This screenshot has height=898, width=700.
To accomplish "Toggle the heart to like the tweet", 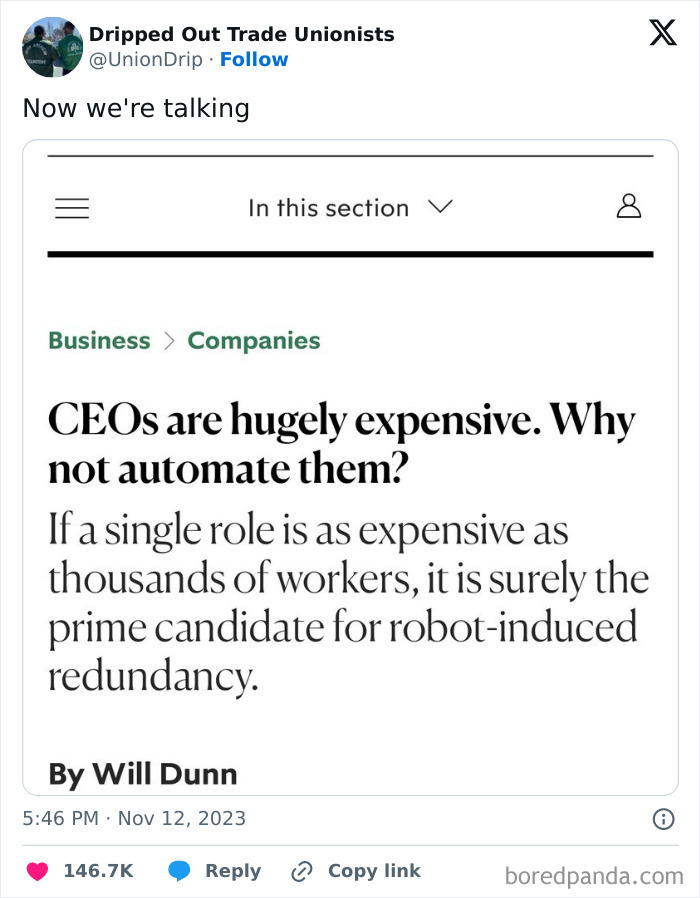I will point(35,870).
